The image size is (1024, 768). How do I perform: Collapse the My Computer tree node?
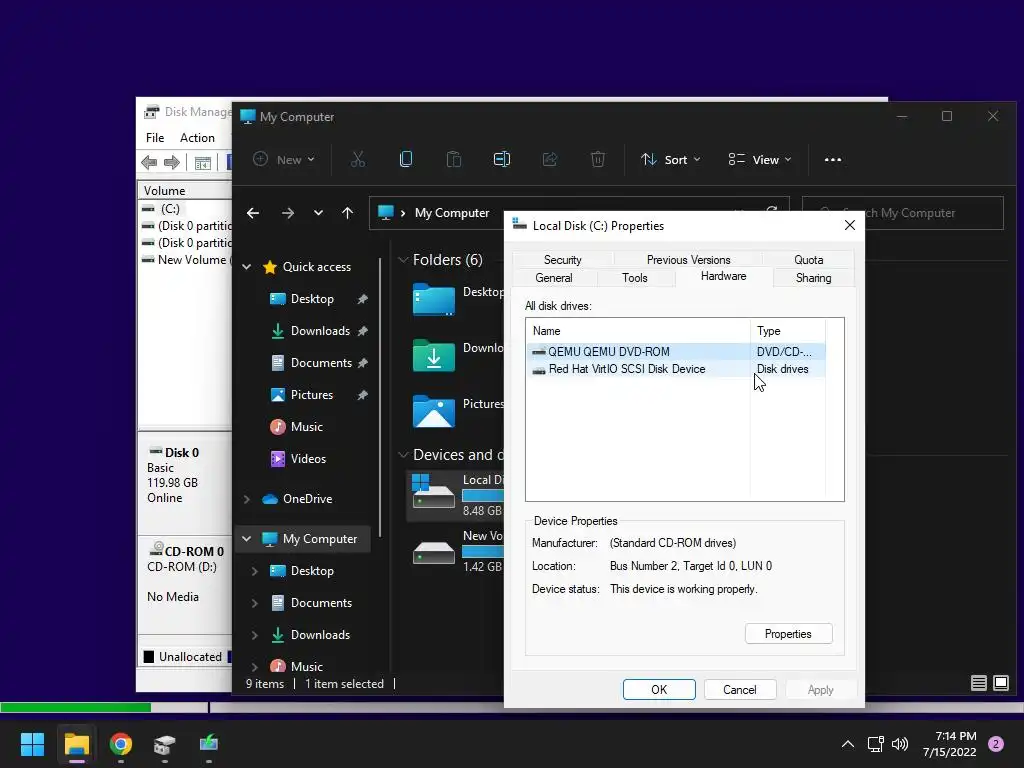[x=247, y=539]
